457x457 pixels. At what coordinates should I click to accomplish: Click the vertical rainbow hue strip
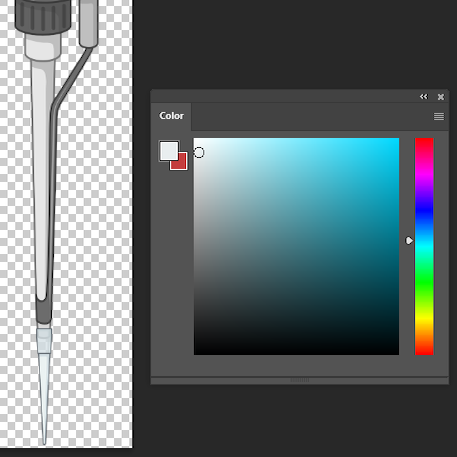coord(424,246)
